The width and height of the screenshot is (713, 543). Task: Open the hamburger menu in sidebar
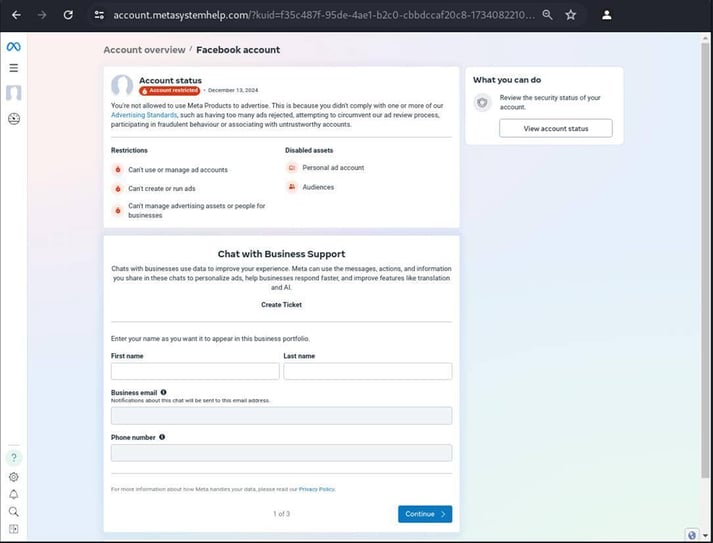(x=14, y=68)
